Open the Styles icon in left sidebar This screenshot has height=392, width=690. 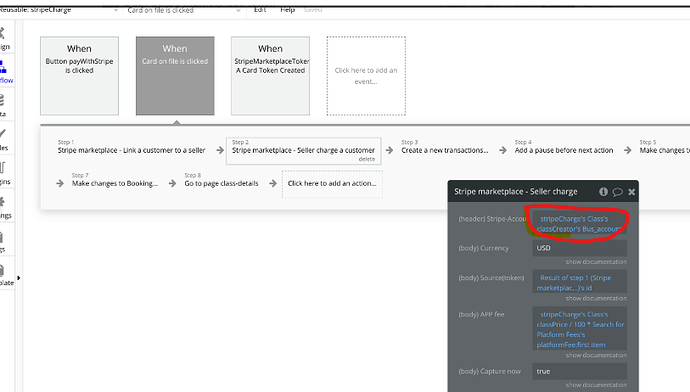click(x=4, y=139)
